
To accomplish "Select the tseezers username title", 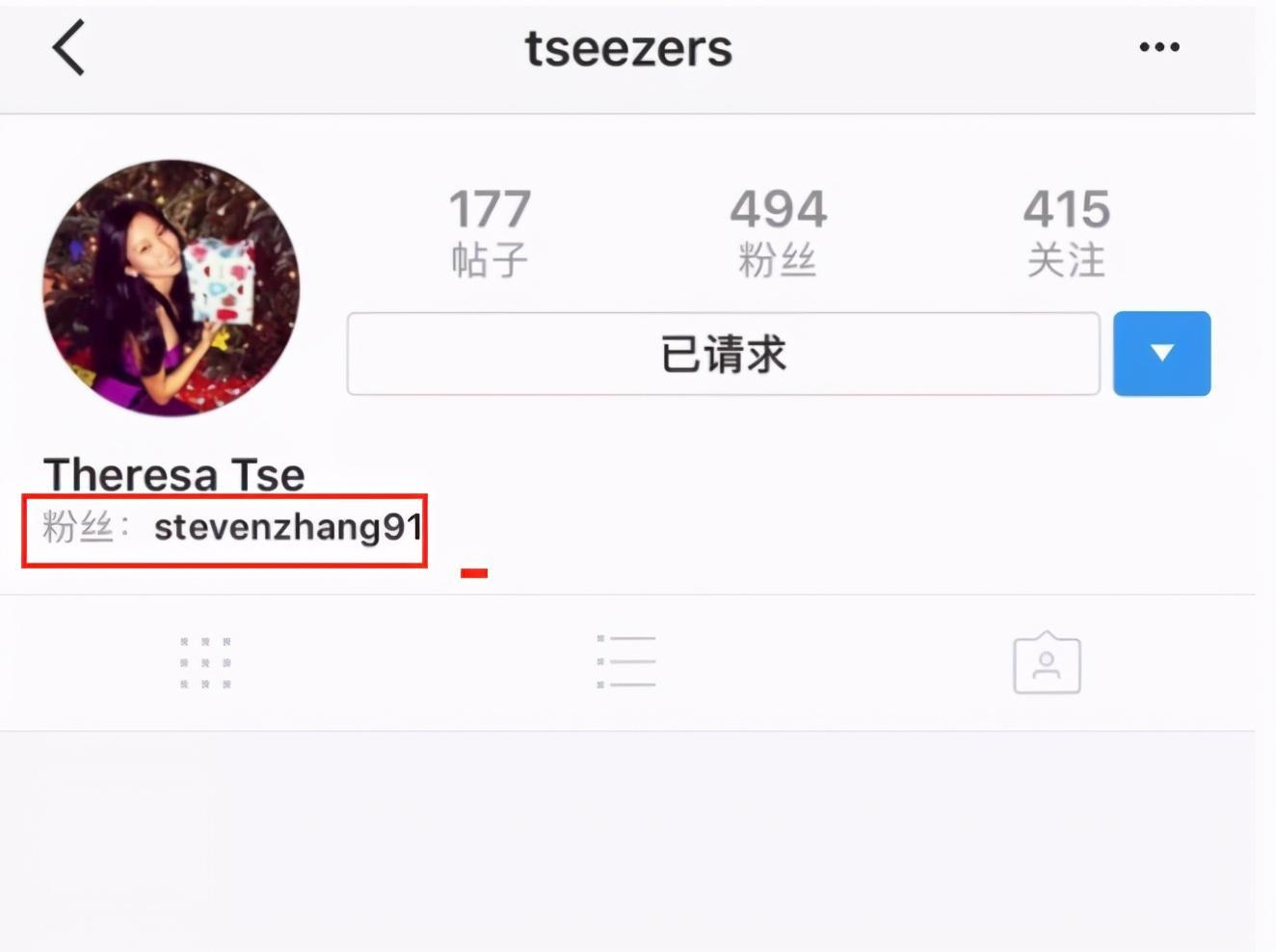I will 628,48.
